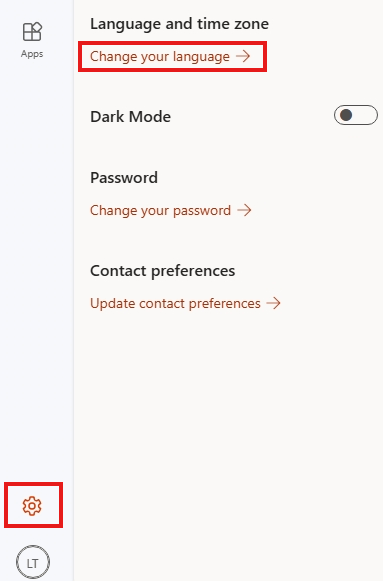This screenshot has width=383, height=581.
Task: Open Update contact preferences link
Action: [185, 303]
